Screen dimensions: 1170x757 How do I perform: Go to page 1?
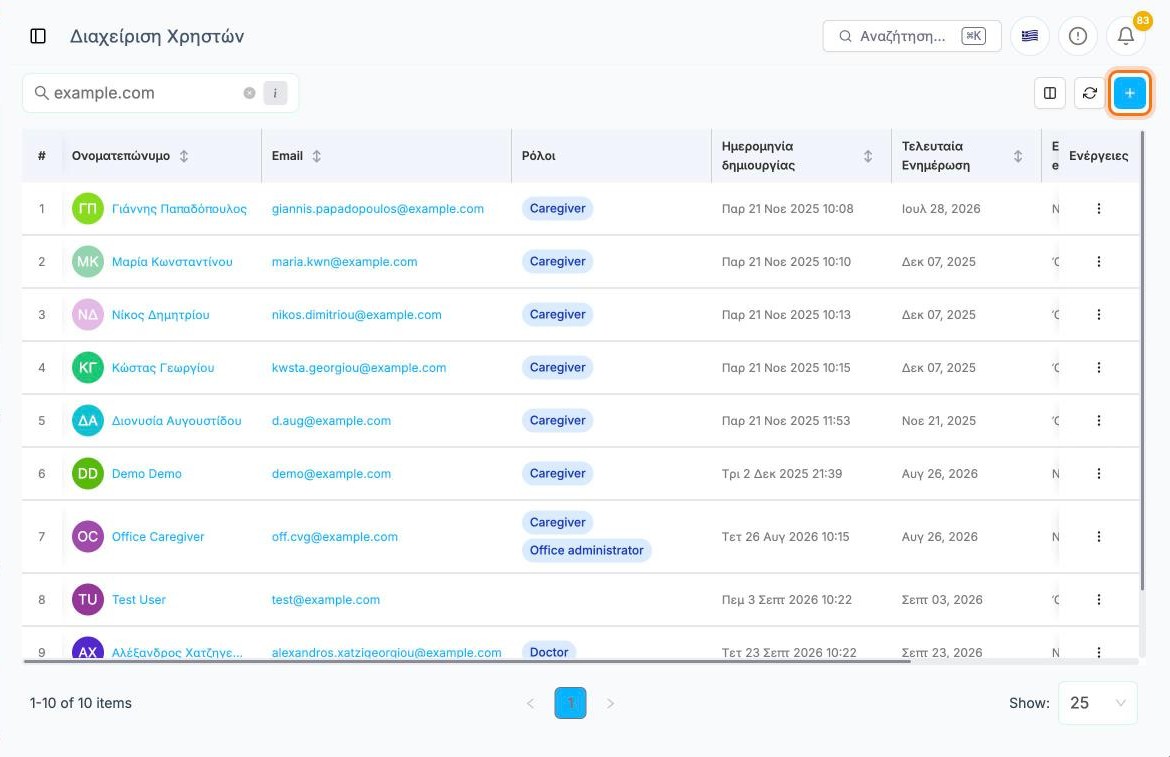[x=570, y=703]
